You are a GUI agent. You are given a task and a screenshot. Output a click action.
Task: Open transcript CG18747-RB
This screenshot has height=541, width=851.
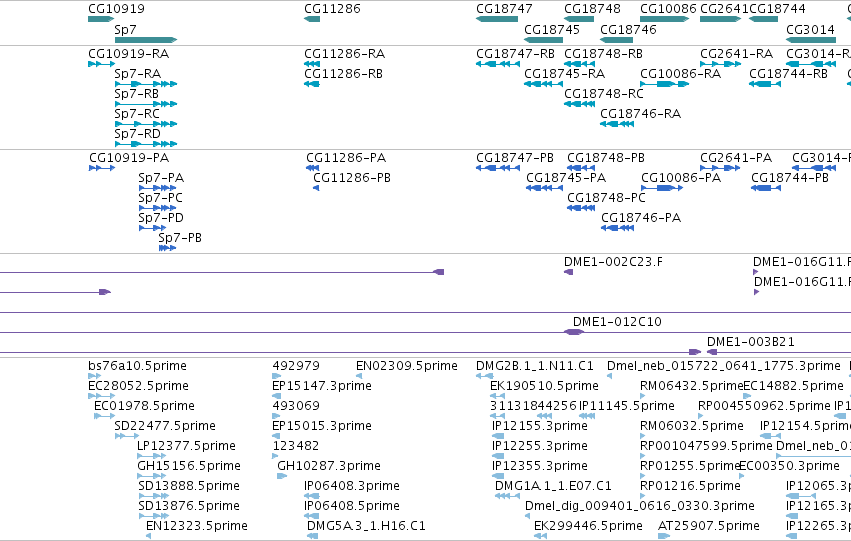click(516, 54)
